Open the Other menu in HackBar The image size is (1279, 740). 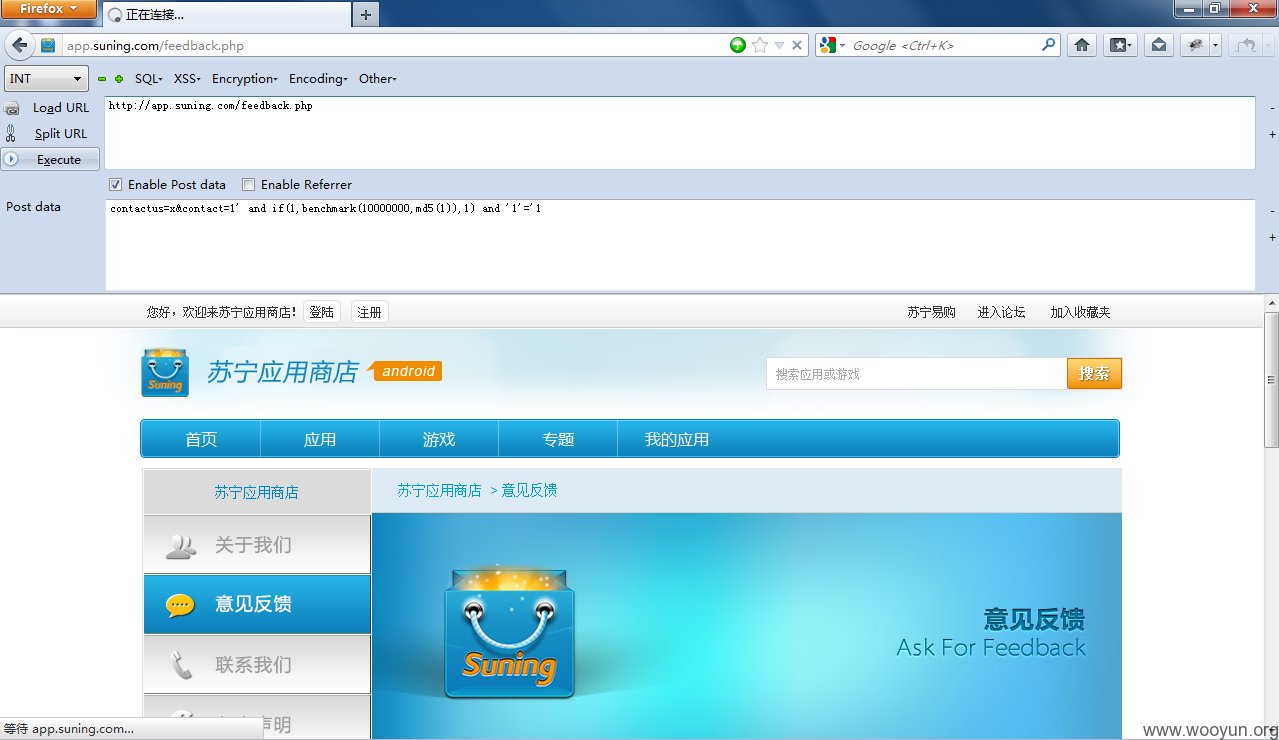coord(378,79)
